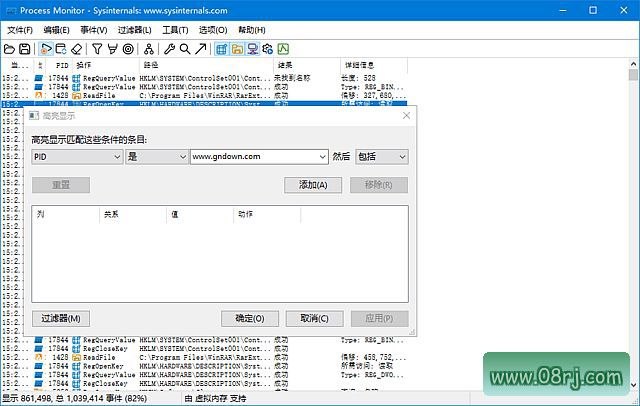Viewport: 640px width, 406px height.
Task: Confirm with the 确定(O) button
Action: click(250, 318)
